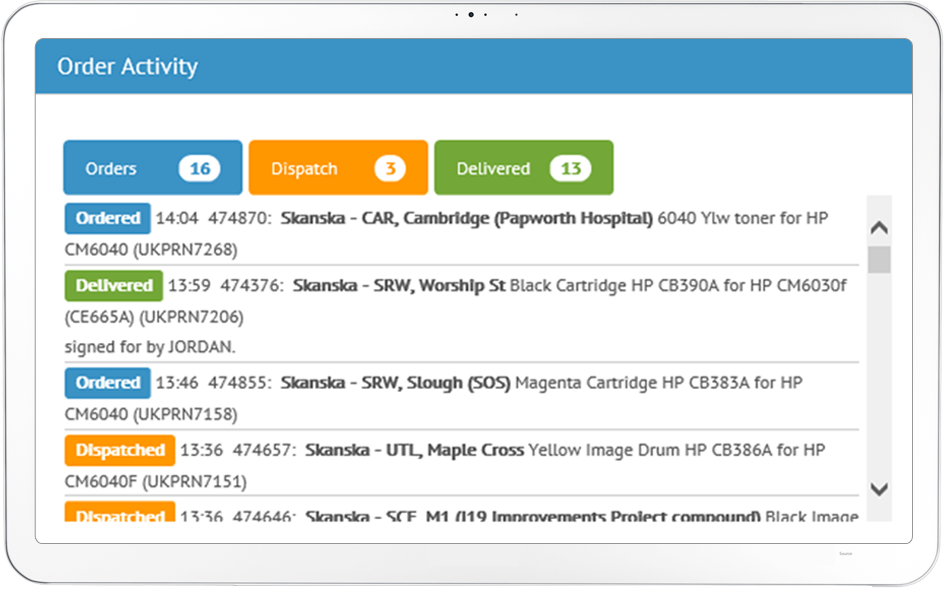This screenshot has width=944, height=590.
Task: Click the '(CE665A) (UKPRN7206)' text
Action: coord(154,317)
